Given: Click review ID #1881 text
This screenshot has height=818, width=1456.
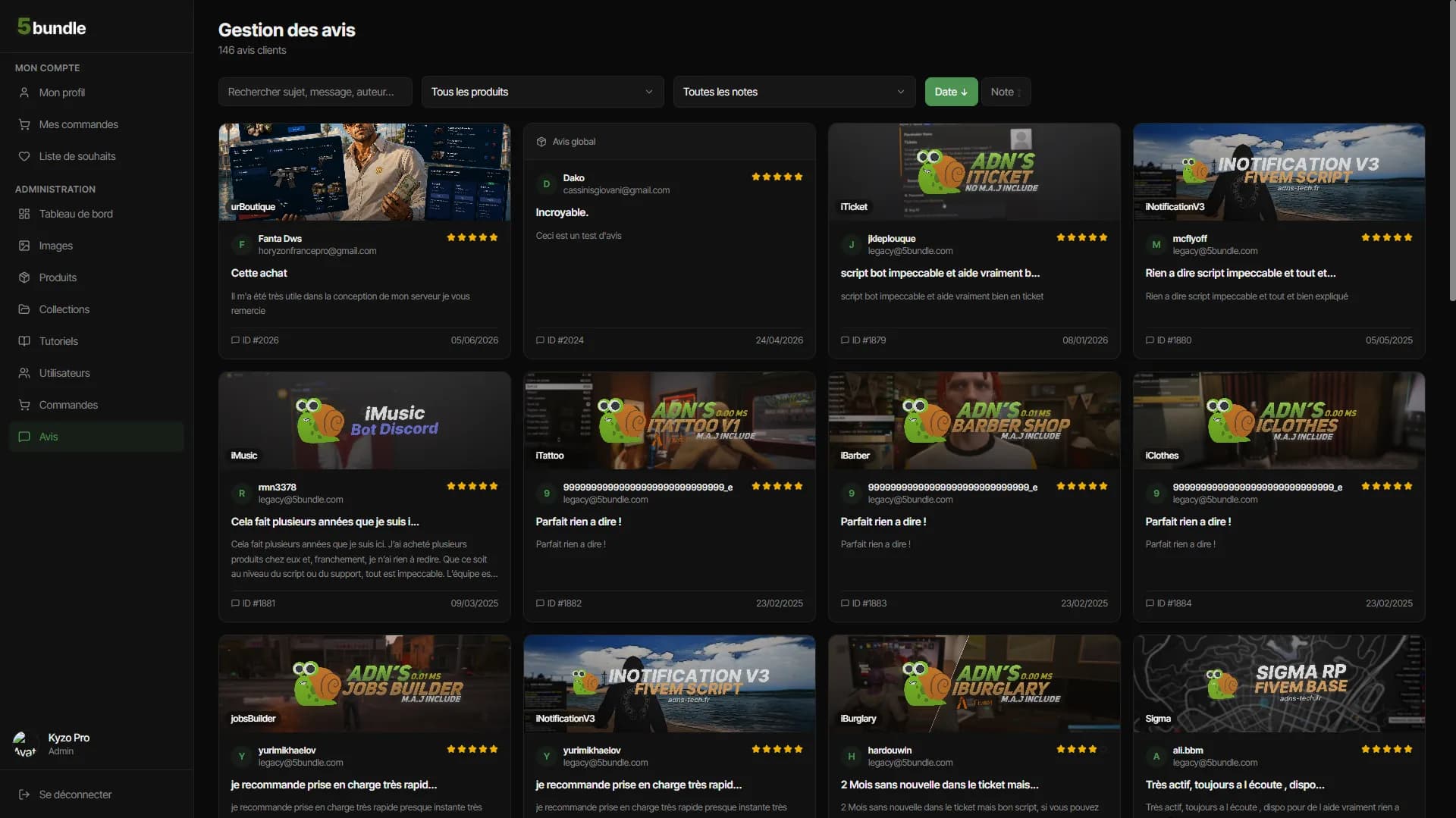Looking at the screenshot, I should pyautogui.click(x=259, y=603).
